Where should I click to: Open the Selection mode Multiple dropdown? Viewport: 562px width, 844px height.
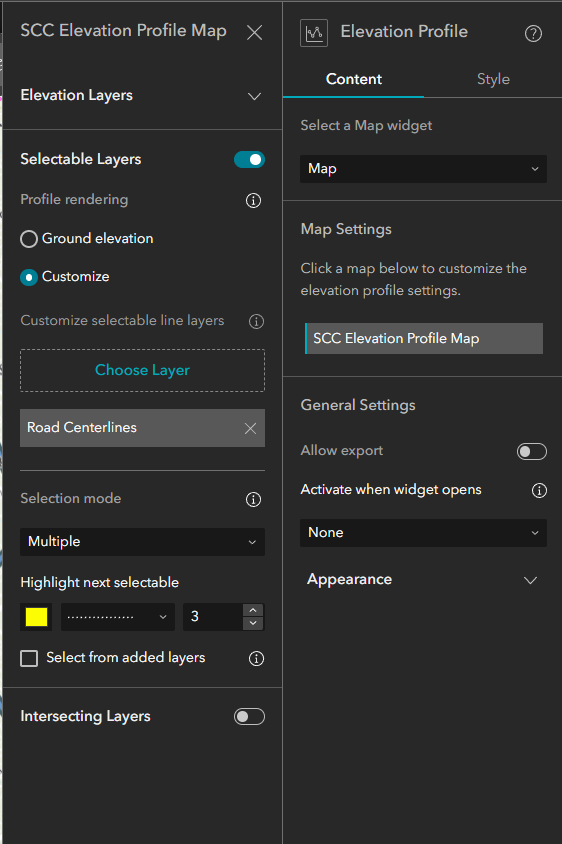coord(143,541)
